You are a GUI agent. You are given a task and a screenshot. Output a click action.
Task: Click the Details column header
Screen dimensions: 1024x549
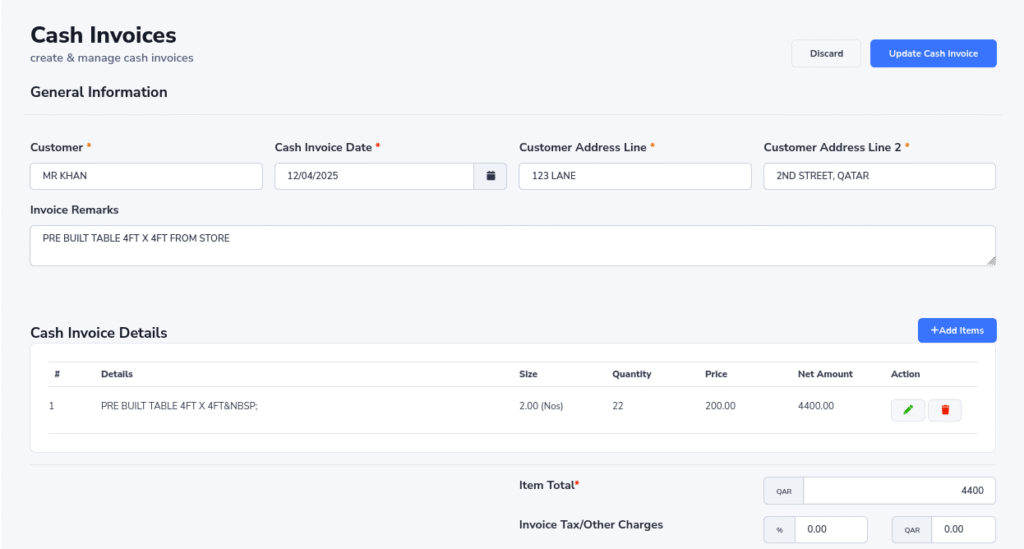[x=117, y=374]
